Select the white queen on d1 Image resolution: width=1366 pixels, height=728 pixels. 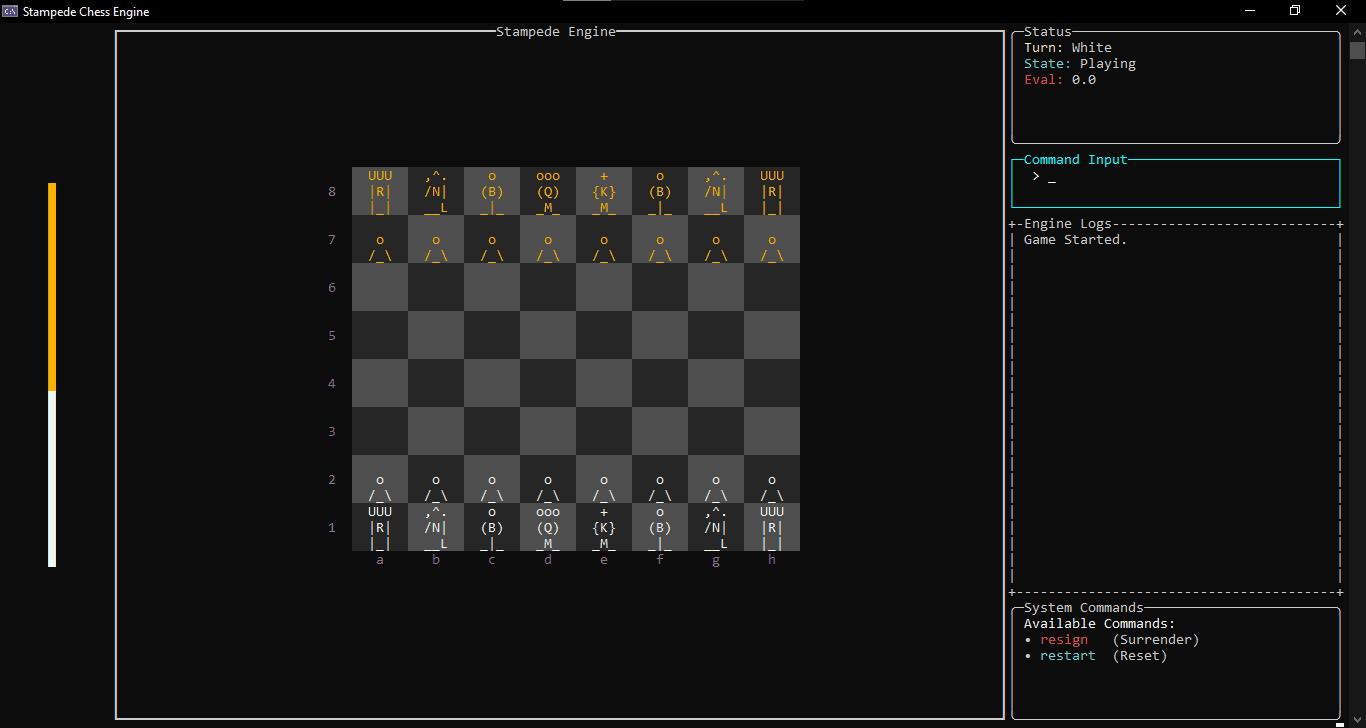pyautogui.click(x=547, y=527)
